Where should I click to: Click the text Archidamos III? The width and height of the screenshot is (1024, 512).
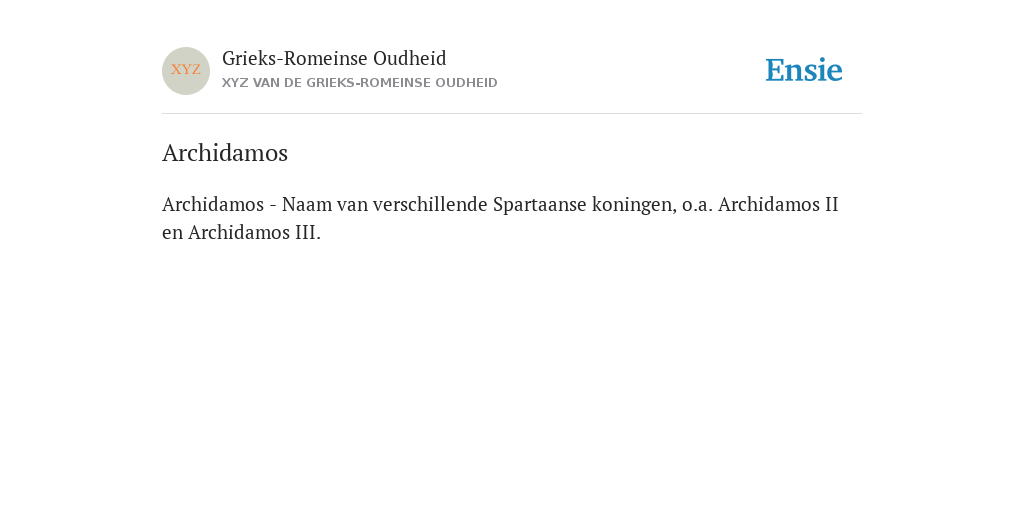[253, 232]
